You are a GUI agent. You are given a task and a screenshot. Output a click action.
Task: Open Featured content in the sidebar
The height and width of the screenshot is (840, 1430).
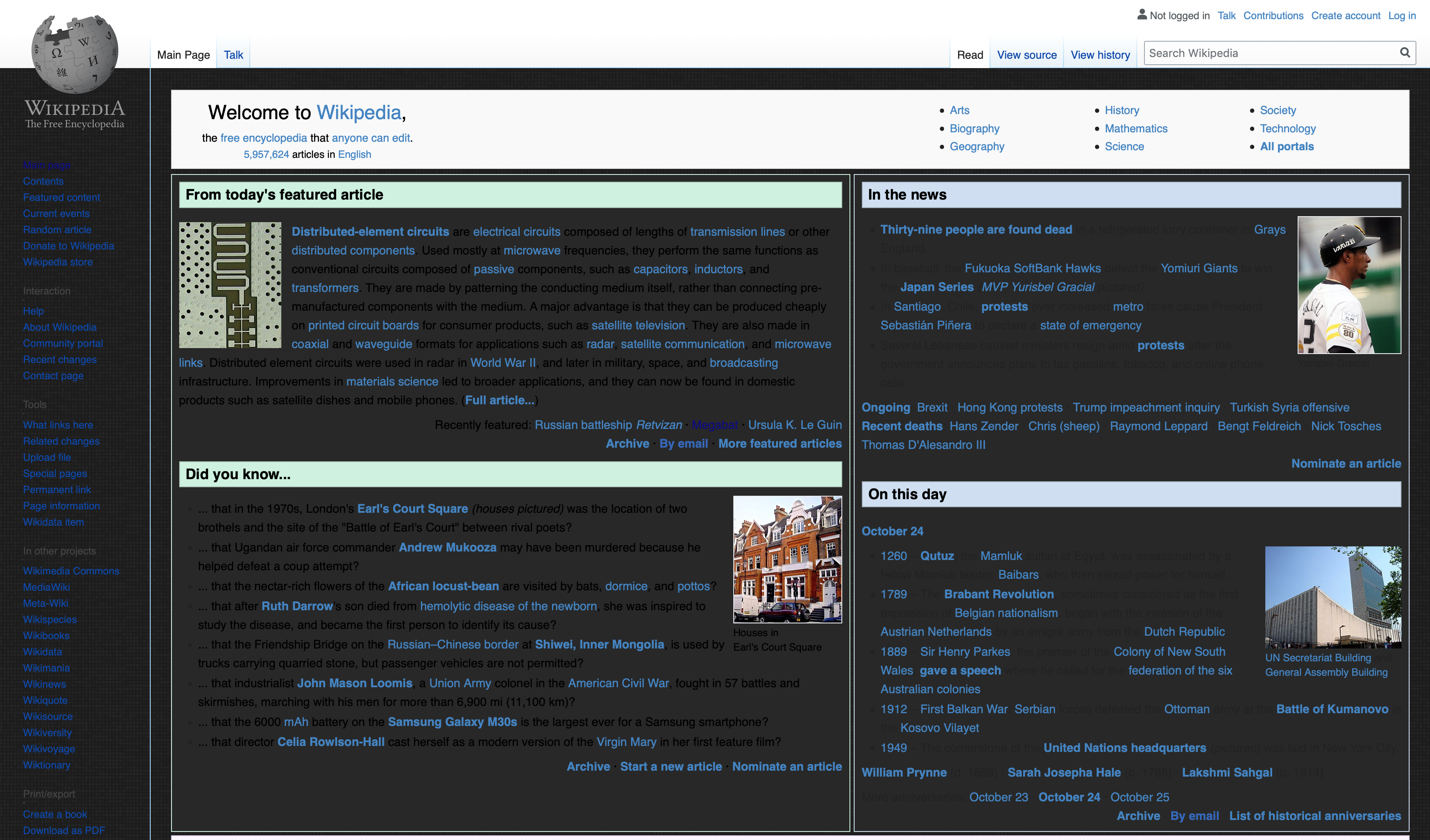(61, 197)
